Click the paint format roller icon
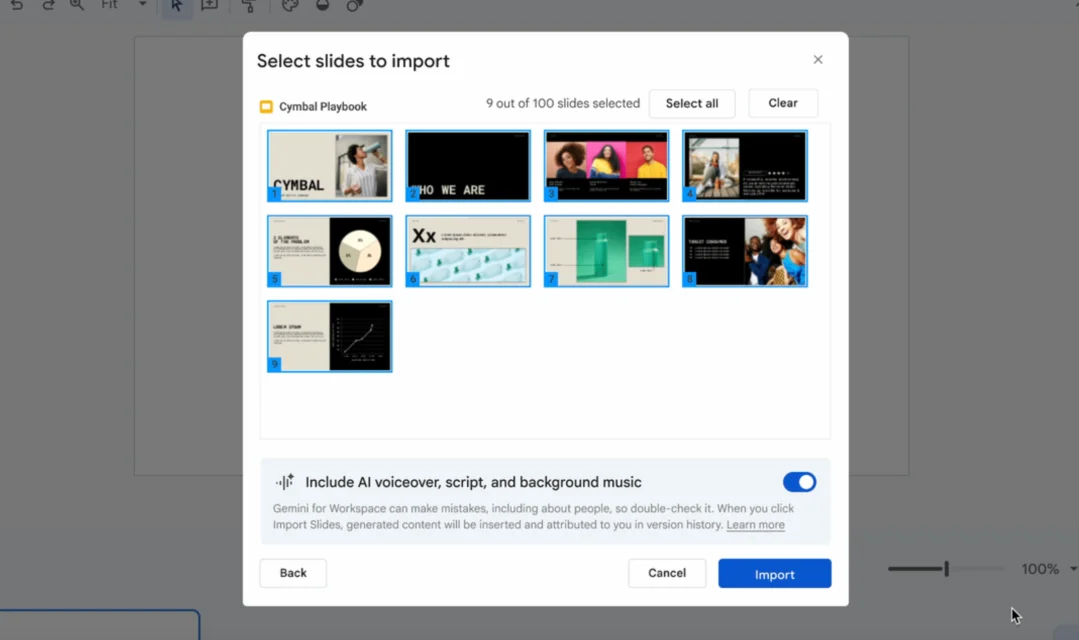This screenshot has height=640, width=1079. point(248,6)
